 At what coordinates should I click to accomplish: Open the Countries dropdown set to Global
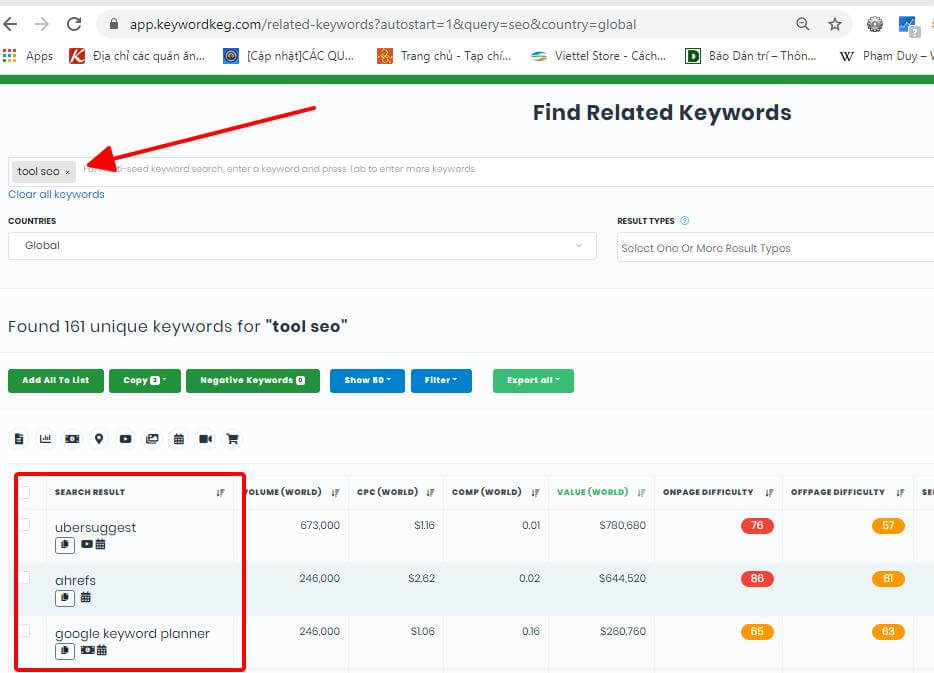[x=302, y=245]
